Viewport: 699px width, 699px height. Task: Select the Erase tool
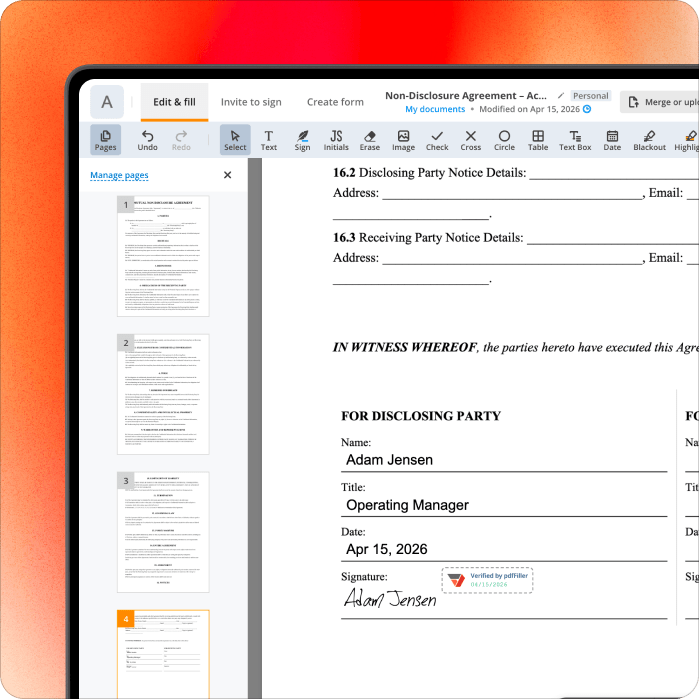(x=370, y=140)
